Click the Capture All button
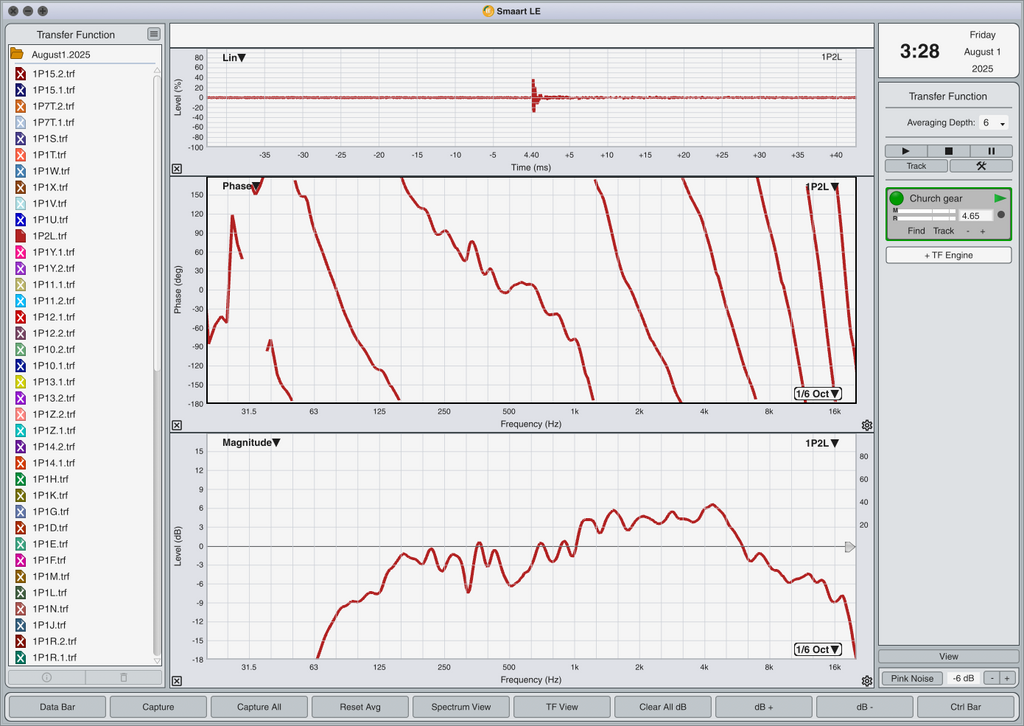 click(259, 706)
